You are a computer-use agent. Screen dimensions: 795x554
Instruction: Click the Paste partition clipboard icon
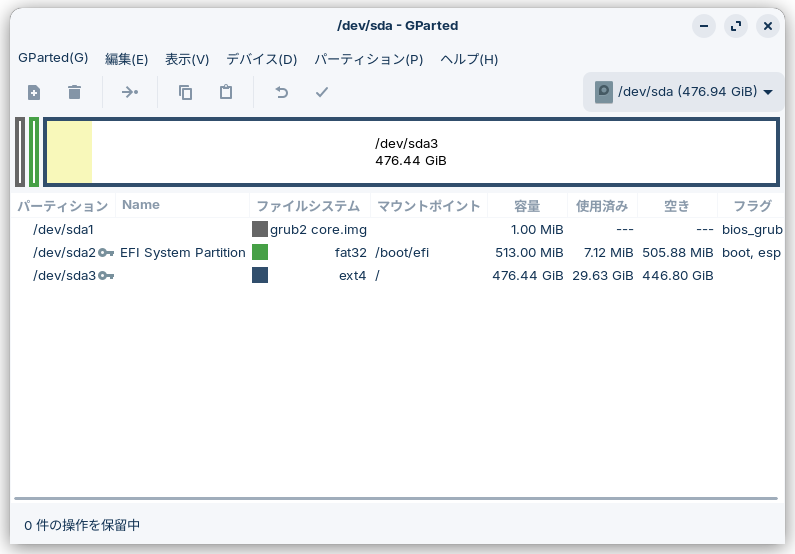click(226, 92)
